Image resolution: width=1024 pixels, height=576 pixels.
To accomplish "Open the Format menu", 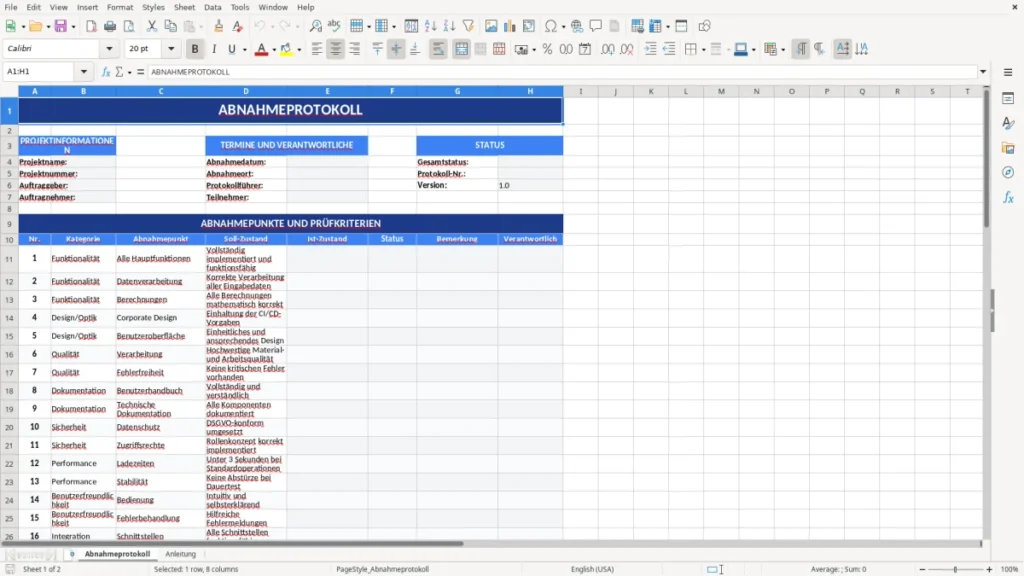I will [120, 7].
